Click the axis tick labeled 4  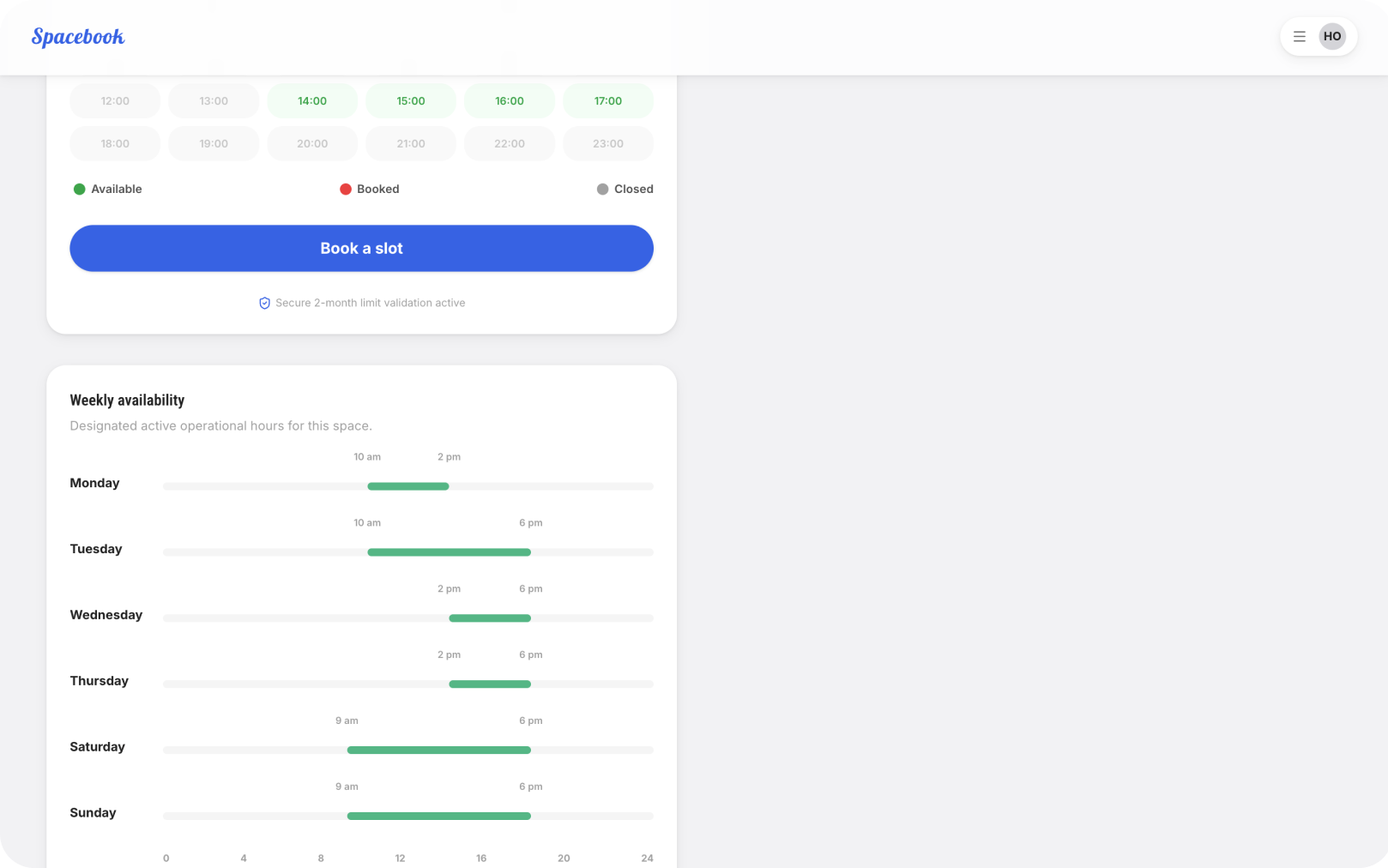point(244,859)
